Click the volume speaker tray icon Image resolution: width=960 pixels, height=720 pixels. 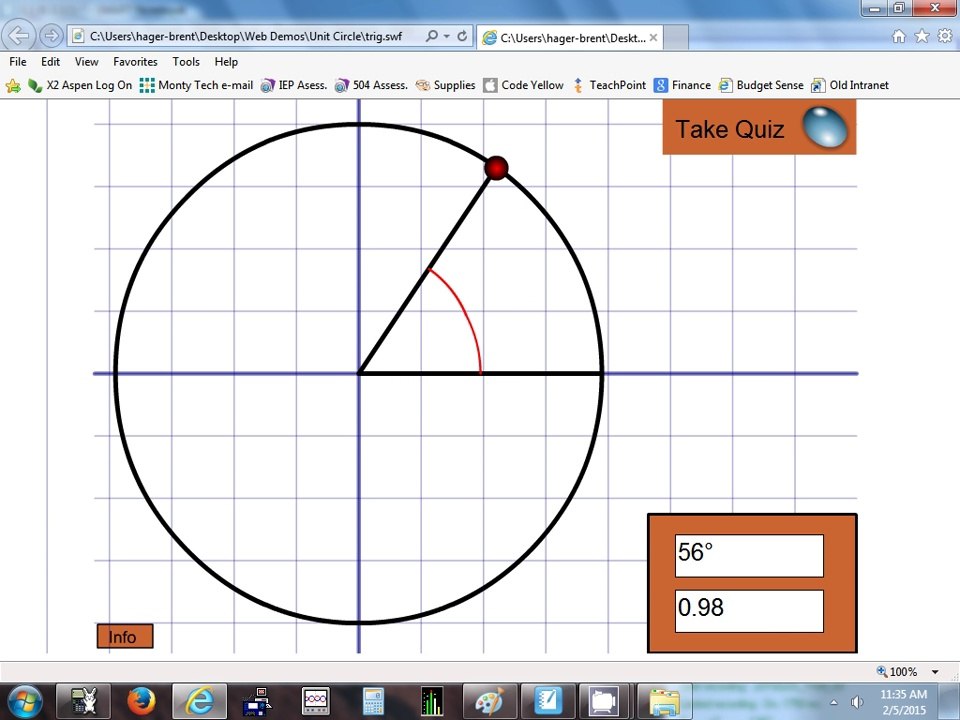tap(857, 702)
